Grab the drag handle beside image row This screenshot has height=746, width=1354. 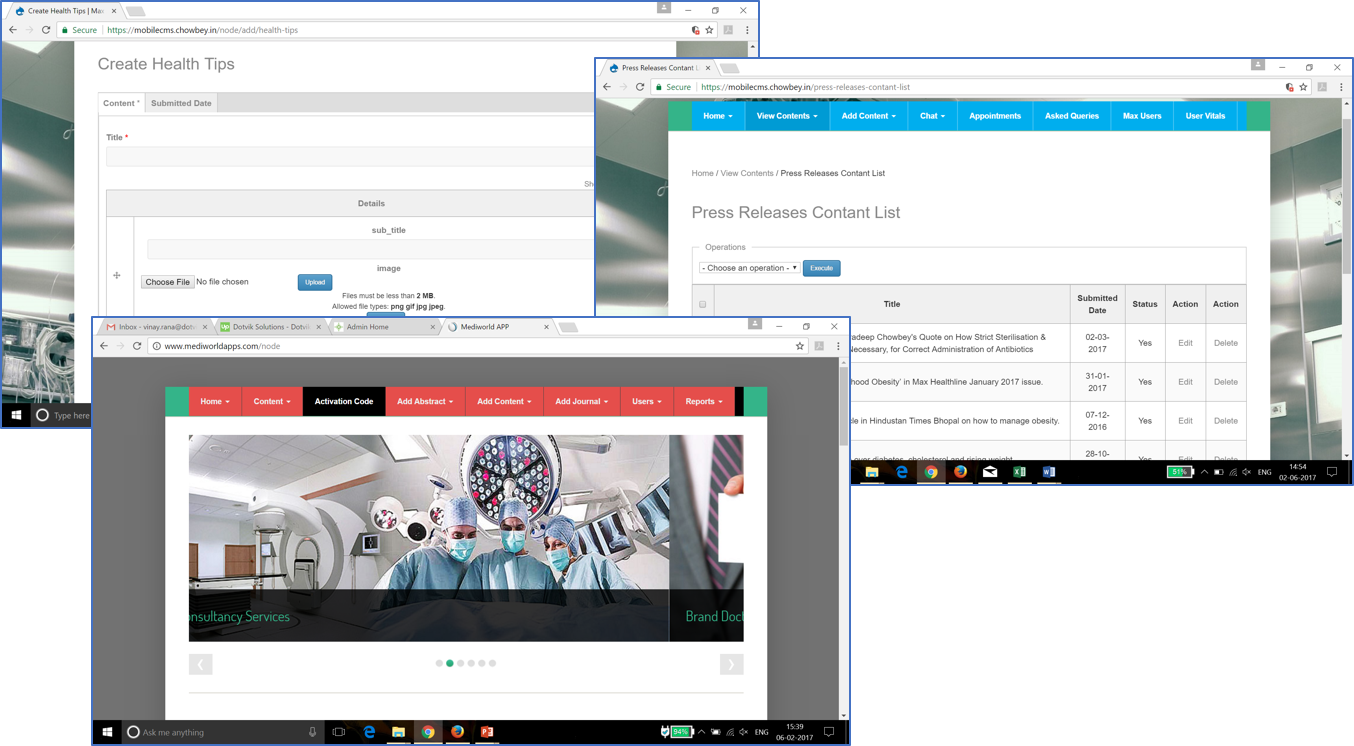(x=117, y=275)
